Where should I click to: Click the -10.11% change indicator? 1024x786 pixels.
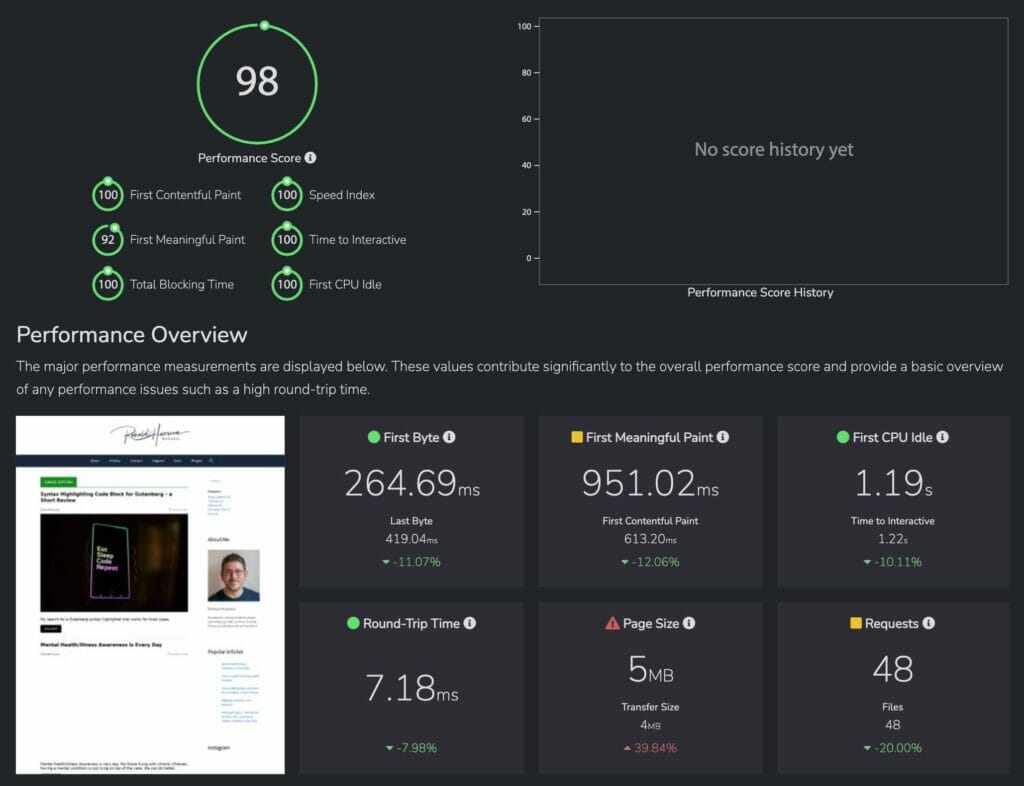tap(893, 561)
